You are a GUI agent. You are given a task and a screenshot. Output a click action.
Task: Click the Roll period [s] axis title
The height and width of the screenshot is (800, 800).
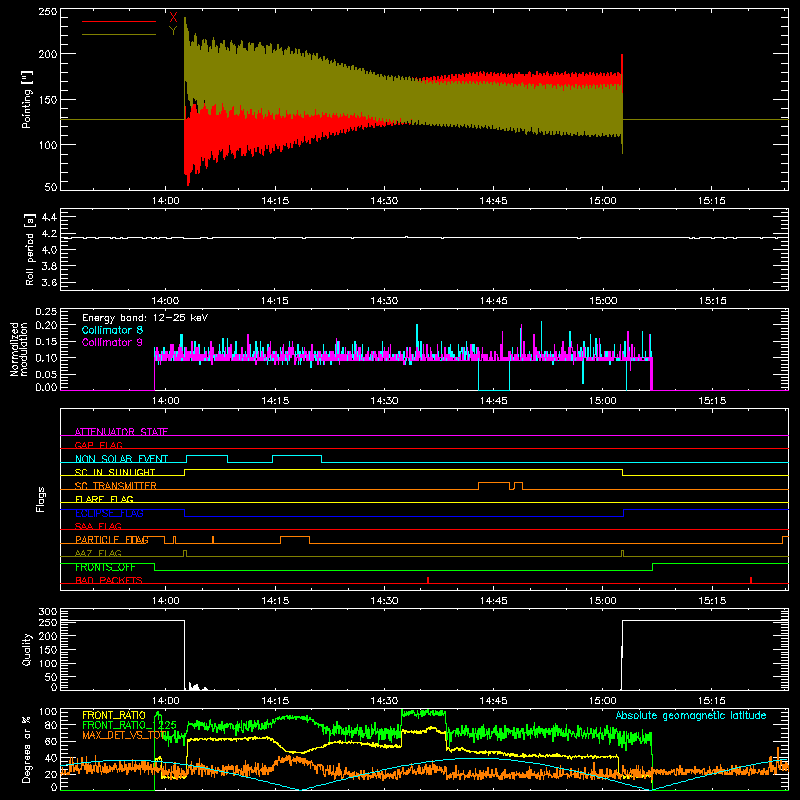(30, 249)
